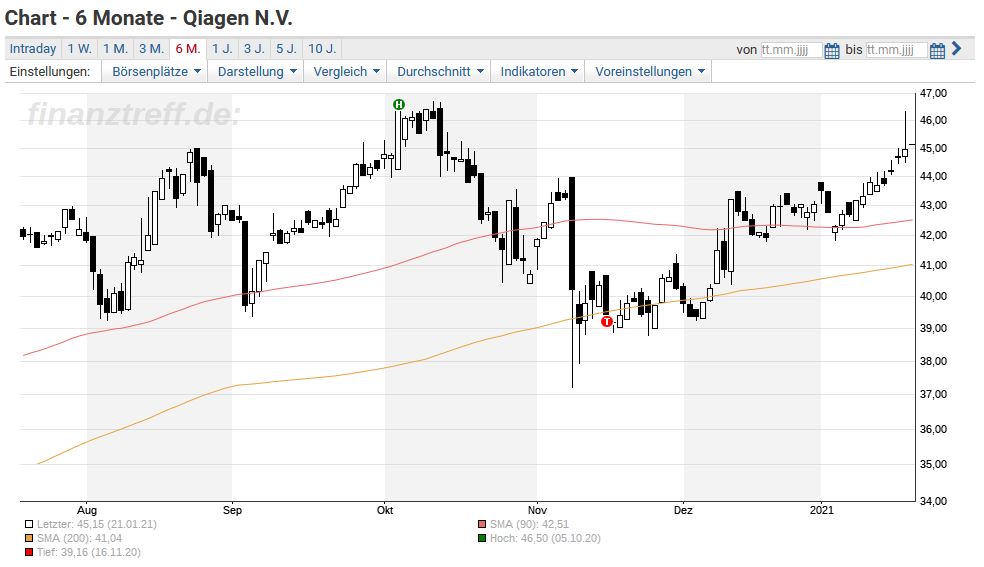Click the 'Dez' x-axis label
984x567 pixels.
pyautogui.click(x=683, y=510)
